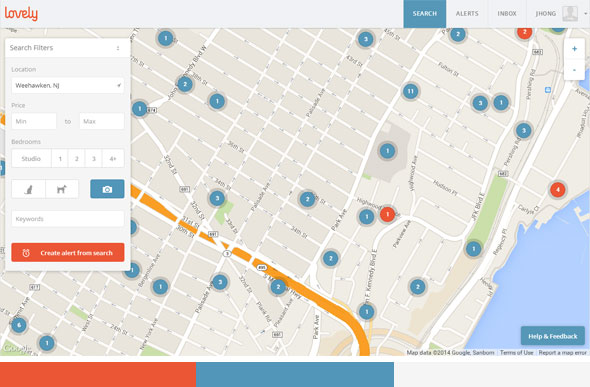Screen dimensions: 590x387
Task: Toggle the cat-friendly filter icon
Action: click(29, 189)
